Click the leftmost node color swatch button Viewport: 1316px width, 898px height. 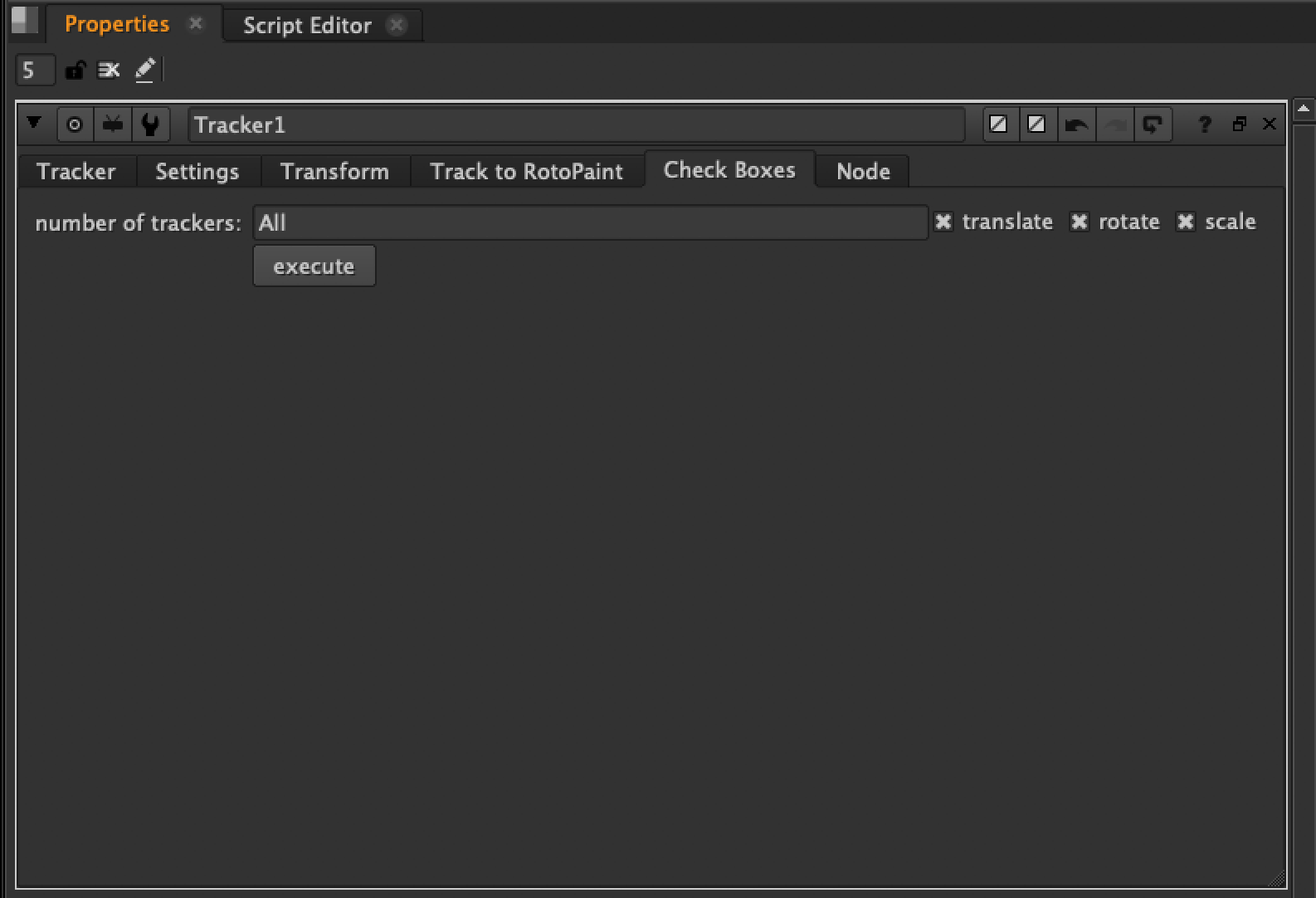(998, 125)
